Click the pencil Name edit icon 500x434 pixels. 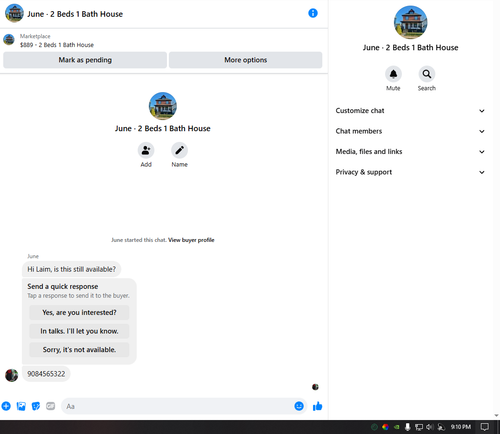click(179, 150)
